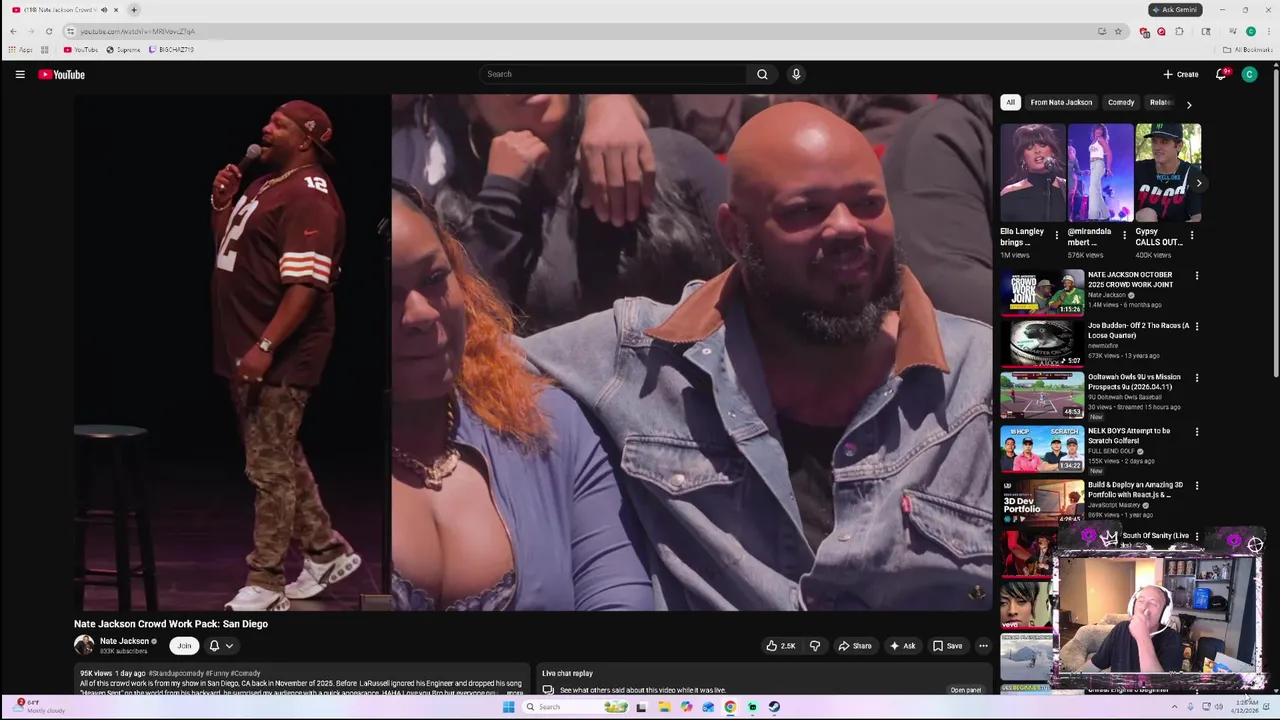Save video to a playlist

tap(947, 646)
